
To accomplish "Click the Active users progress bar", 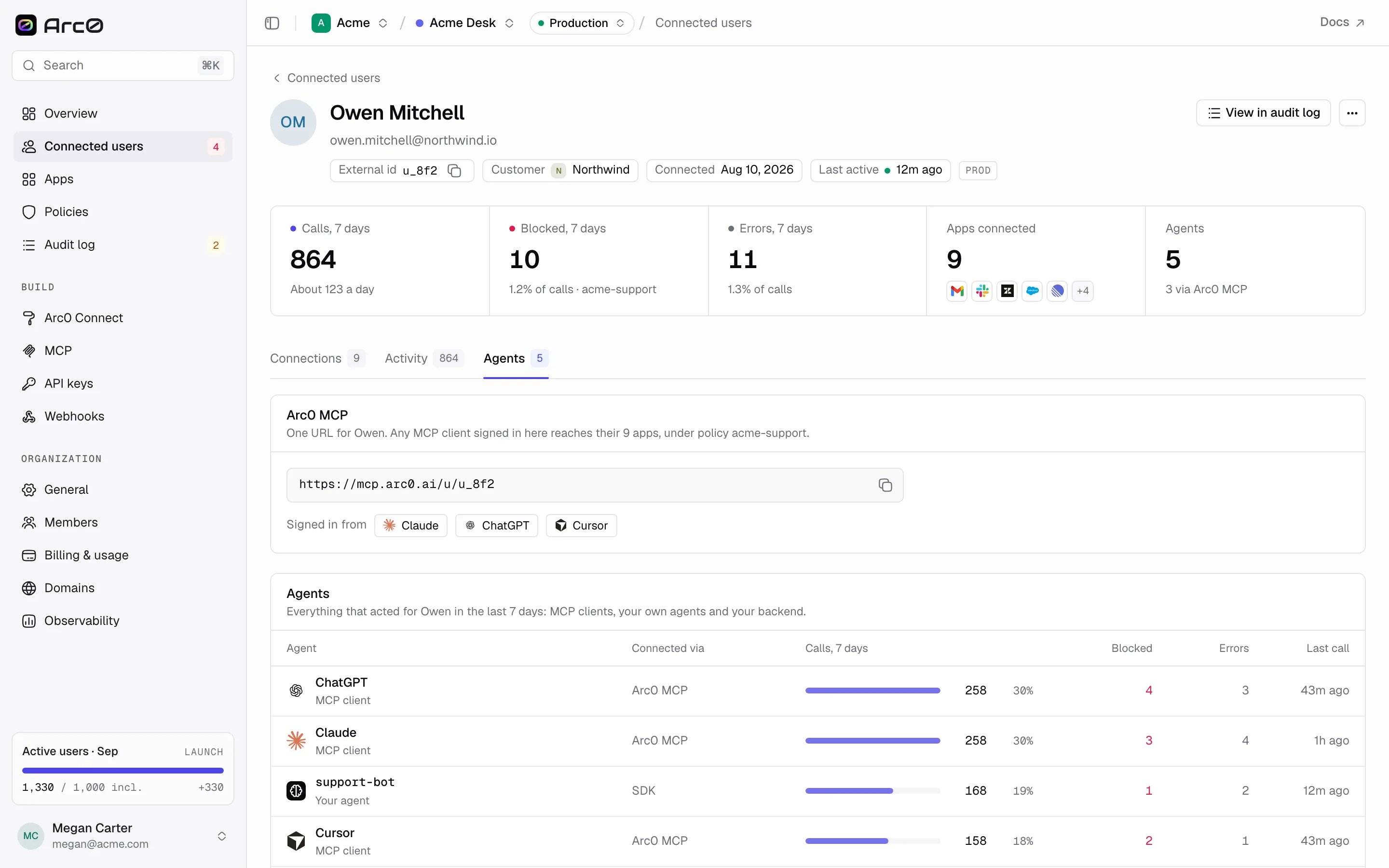I will tap(123, 771).
